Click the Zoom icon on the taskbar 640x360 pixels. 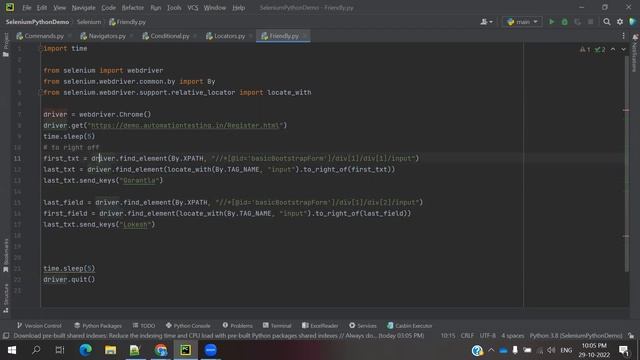click(x=211, y=350)
